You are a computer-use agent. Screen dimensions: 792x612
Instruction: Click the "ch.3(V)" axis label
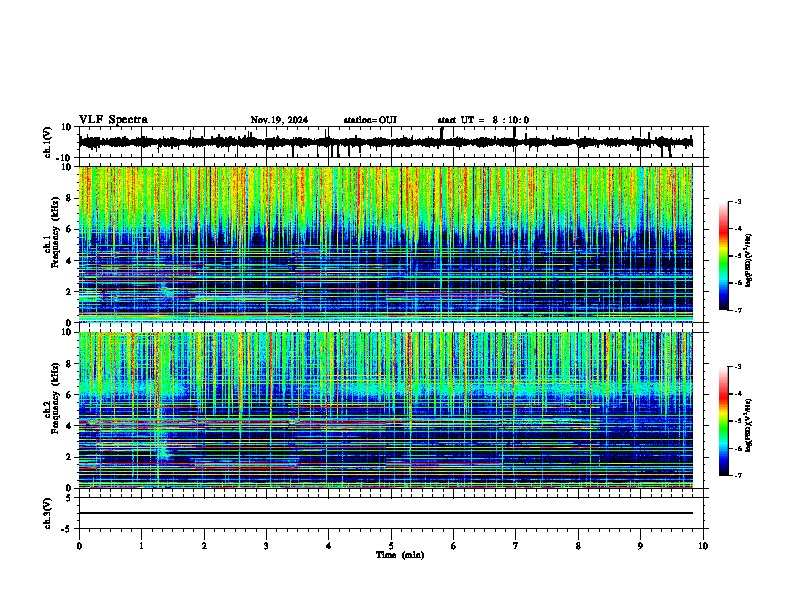tap(48, 514)
